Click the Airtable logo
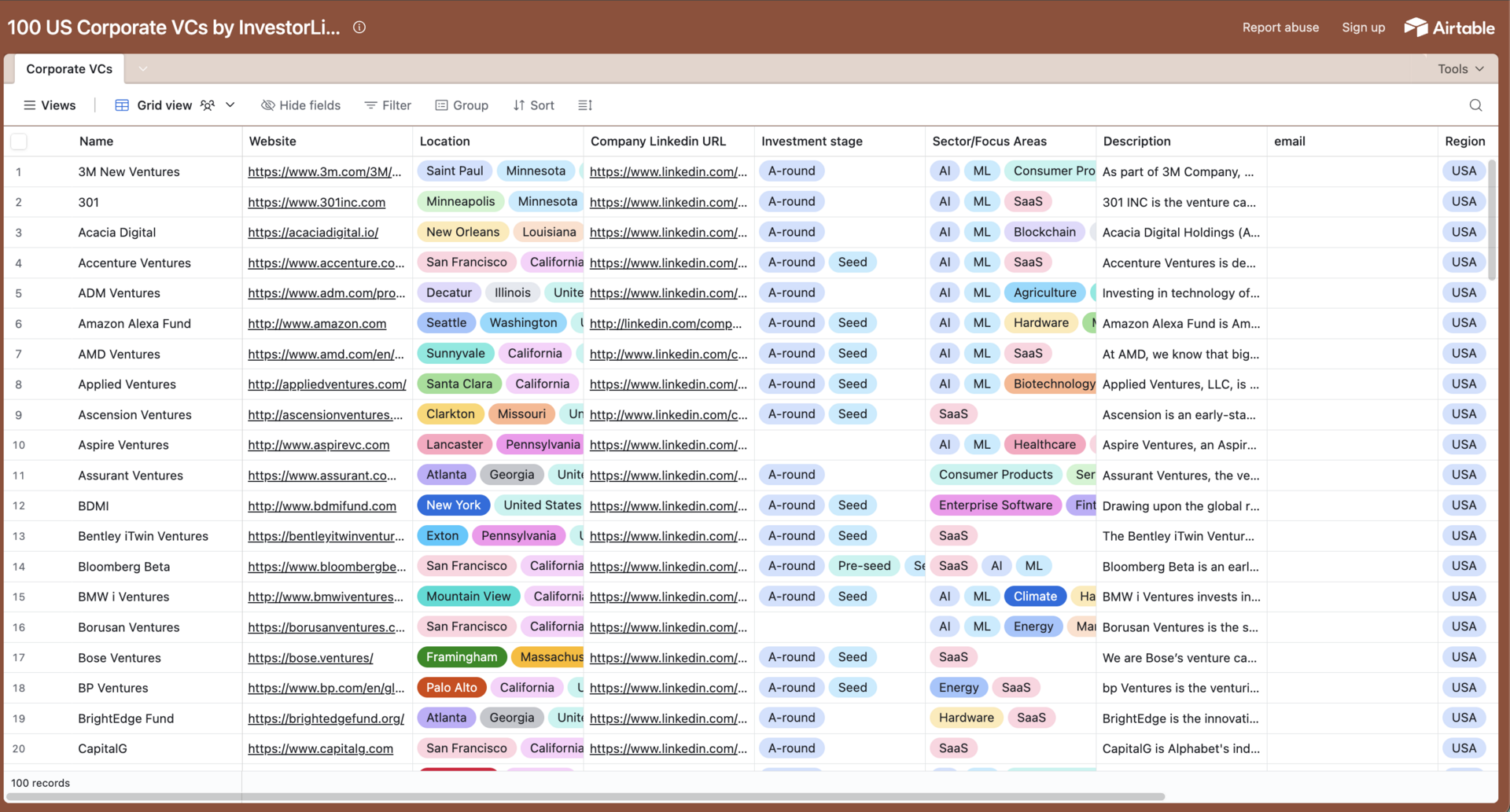 (x=1449, y=28)
